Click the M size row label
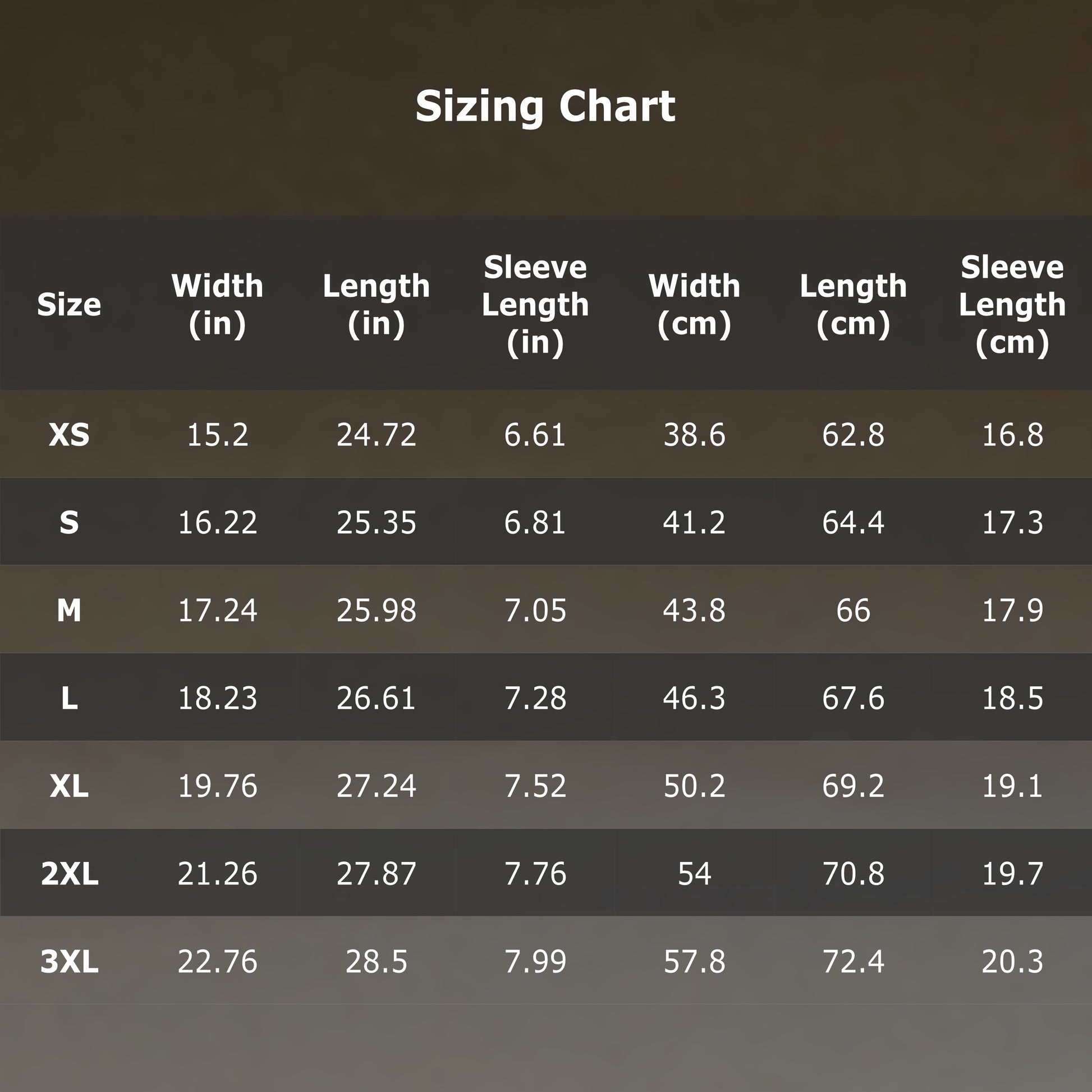This screenshot has height=1092, width=1092. [x=69, y=611]
